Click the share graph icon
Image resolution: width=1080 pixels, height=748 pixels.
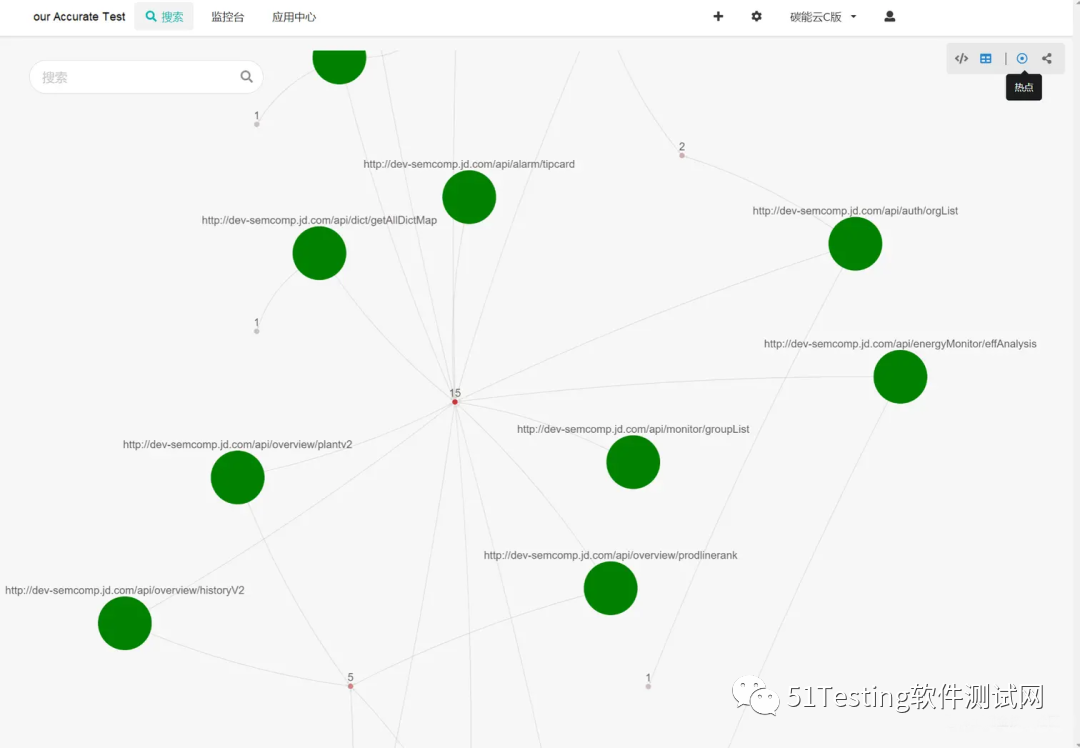click(x=1047, y=59)
